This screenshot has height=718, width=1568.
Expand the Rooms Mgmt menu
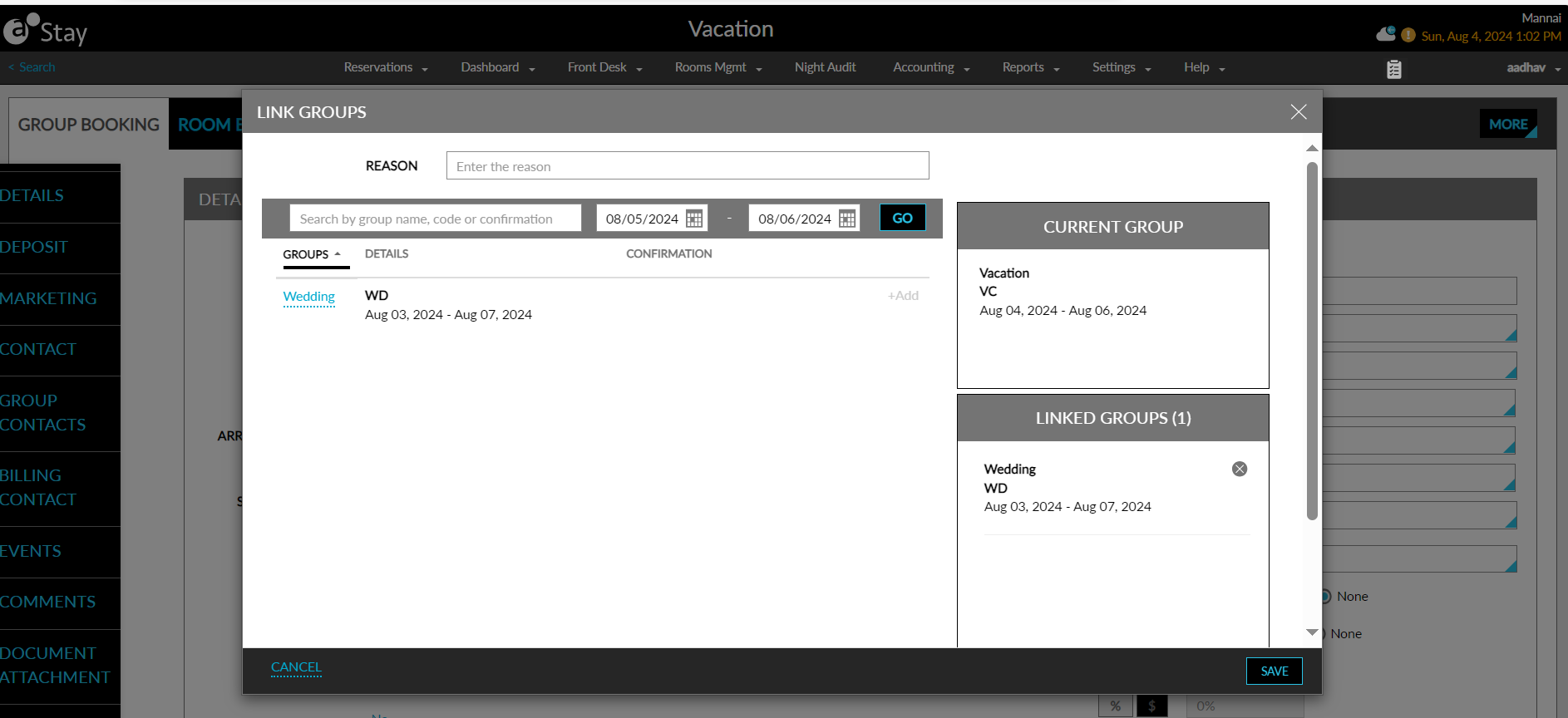[x=718, y=67]
